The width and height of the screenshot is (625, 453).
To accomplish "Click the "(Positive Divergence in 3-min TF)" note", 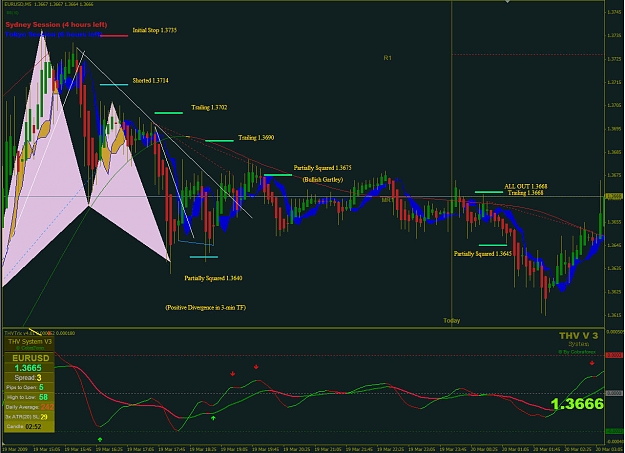I will pos(206,308).
